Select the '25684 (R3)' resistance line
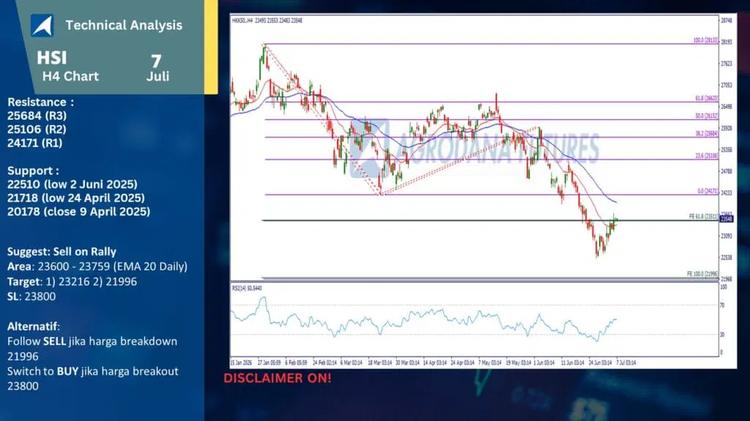The image size is (750, 421). click(37, 116)
